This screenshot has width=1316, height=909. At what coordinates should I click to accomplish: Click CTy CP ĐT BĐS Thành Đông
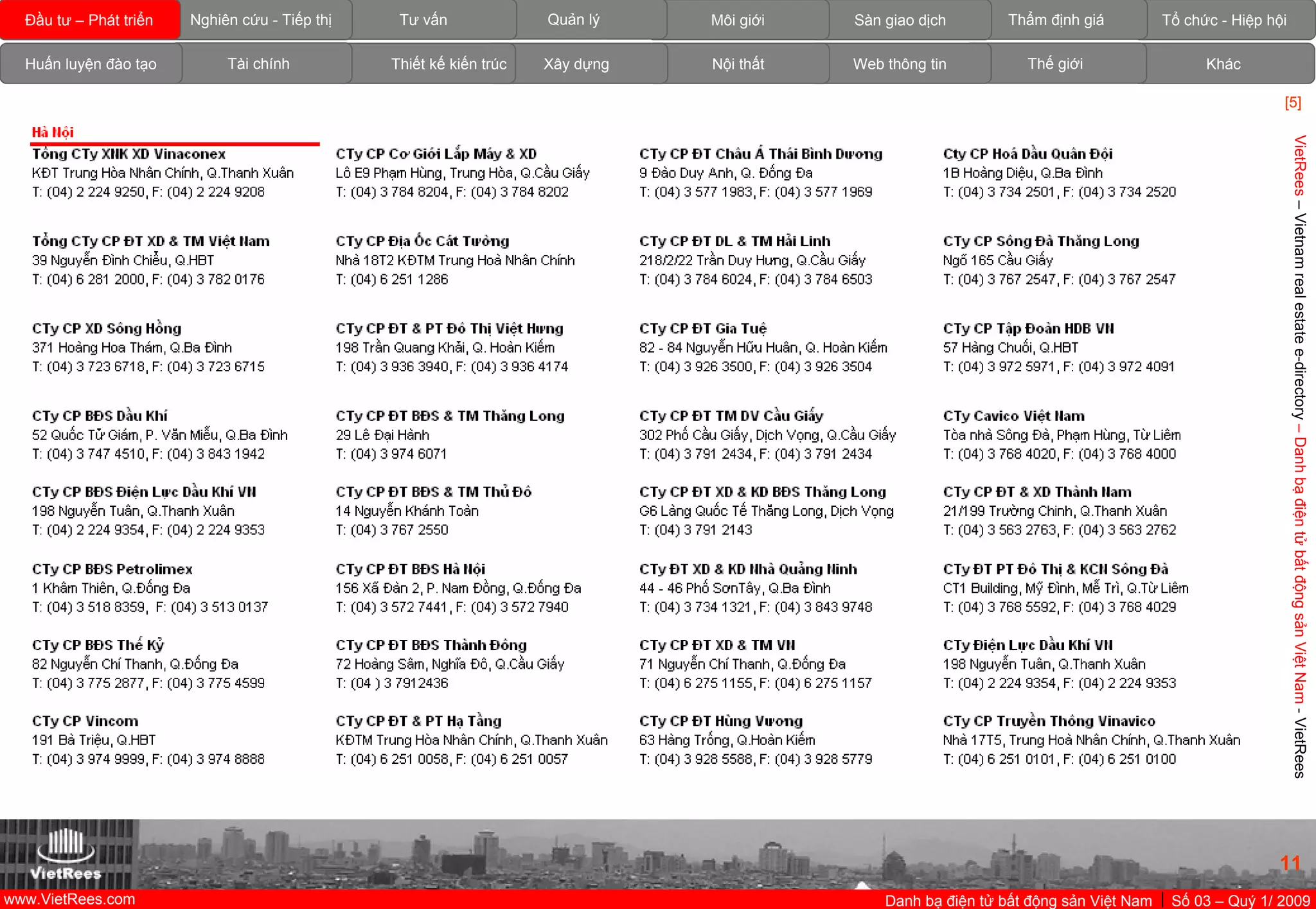[x=431, y=645]
